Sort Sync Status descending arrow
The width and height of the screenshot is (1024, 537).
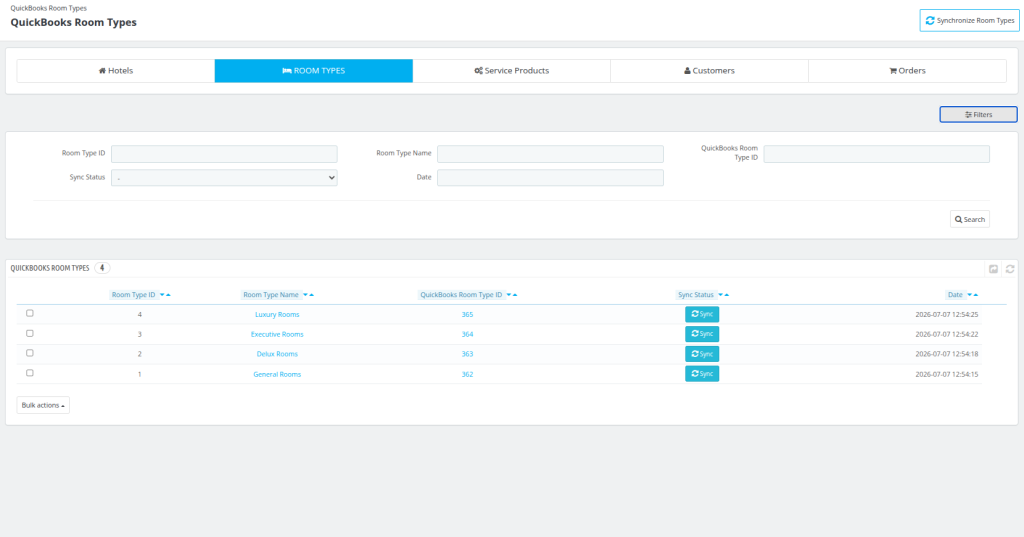tap(720, 295)
